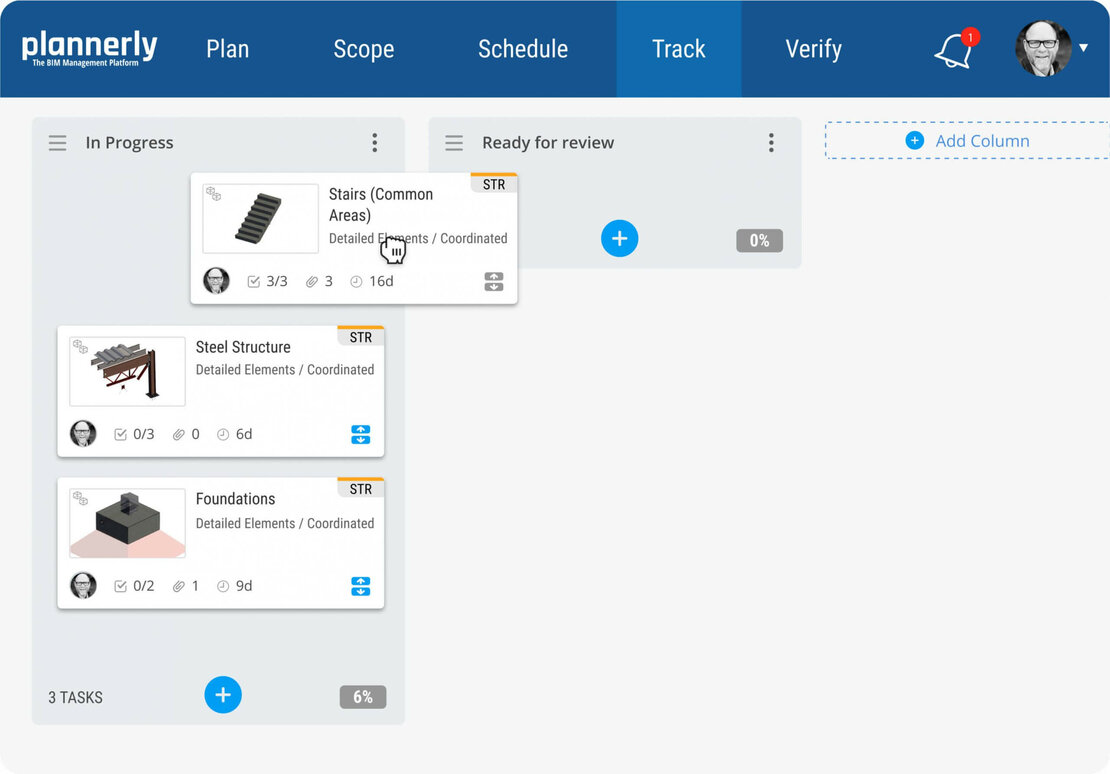Click the In Progress column hamburger icon
The image size is (1110, 774).
(58, 143)
